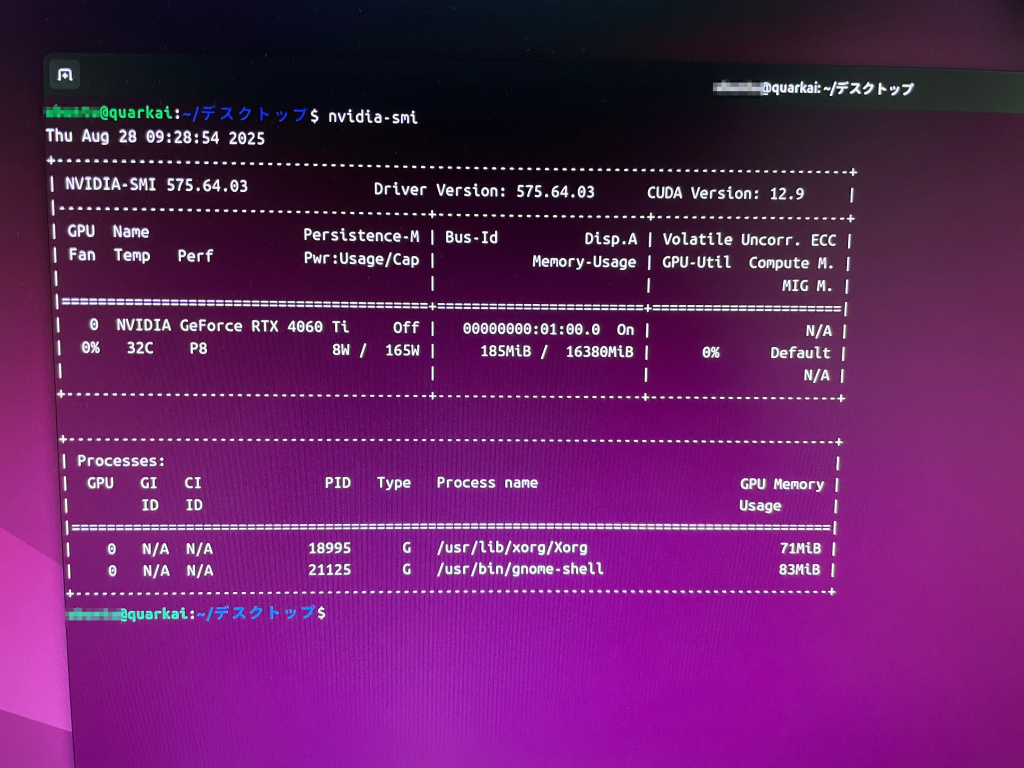Select the process path /usr/bin/gnome-shell

tap(520, 569)
